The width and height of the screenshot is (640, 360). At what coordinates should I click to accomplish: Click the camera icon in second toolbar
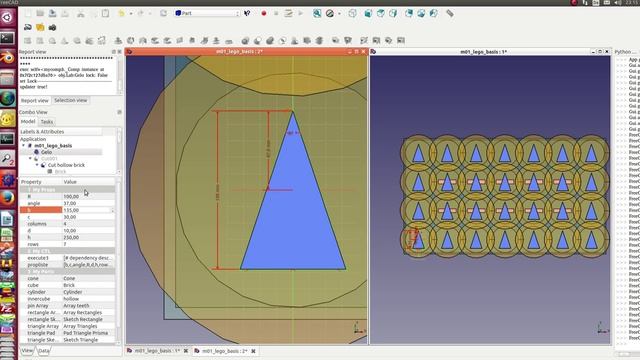[x=52, y=27]
